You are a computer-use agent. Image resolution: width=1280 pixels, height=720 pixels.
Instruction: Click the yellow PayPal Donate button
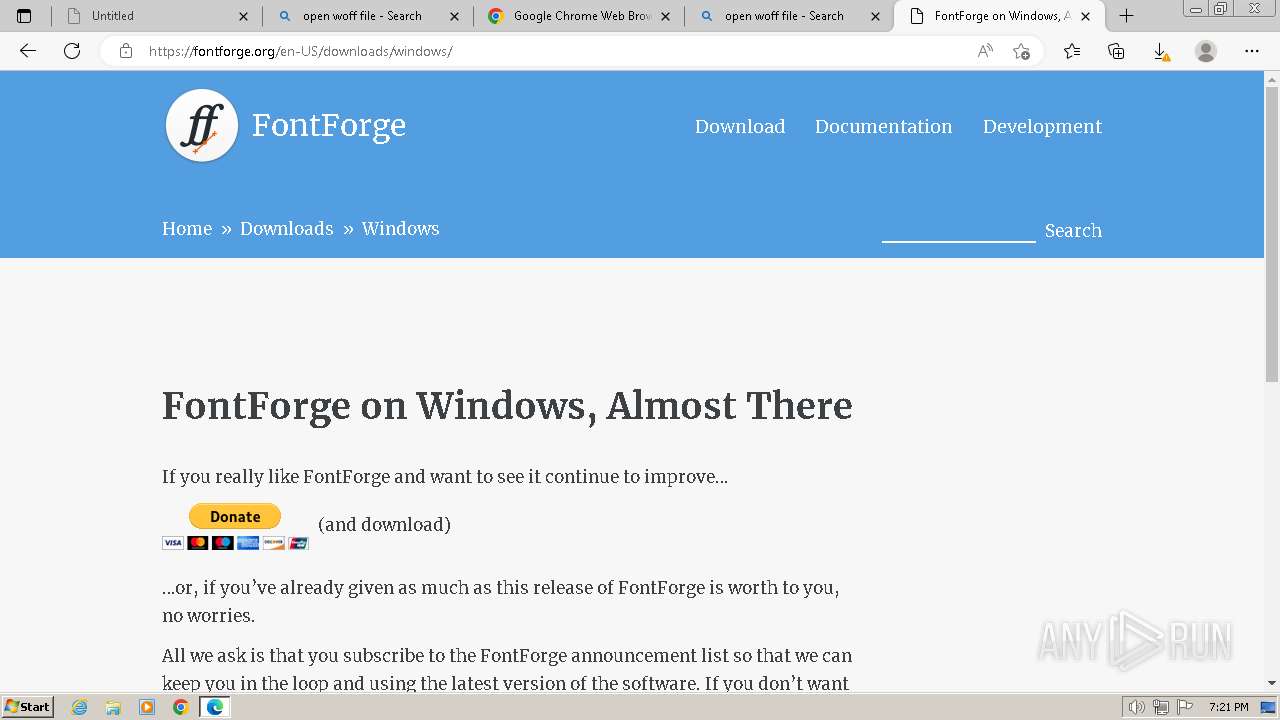click(x=235, y=516)
